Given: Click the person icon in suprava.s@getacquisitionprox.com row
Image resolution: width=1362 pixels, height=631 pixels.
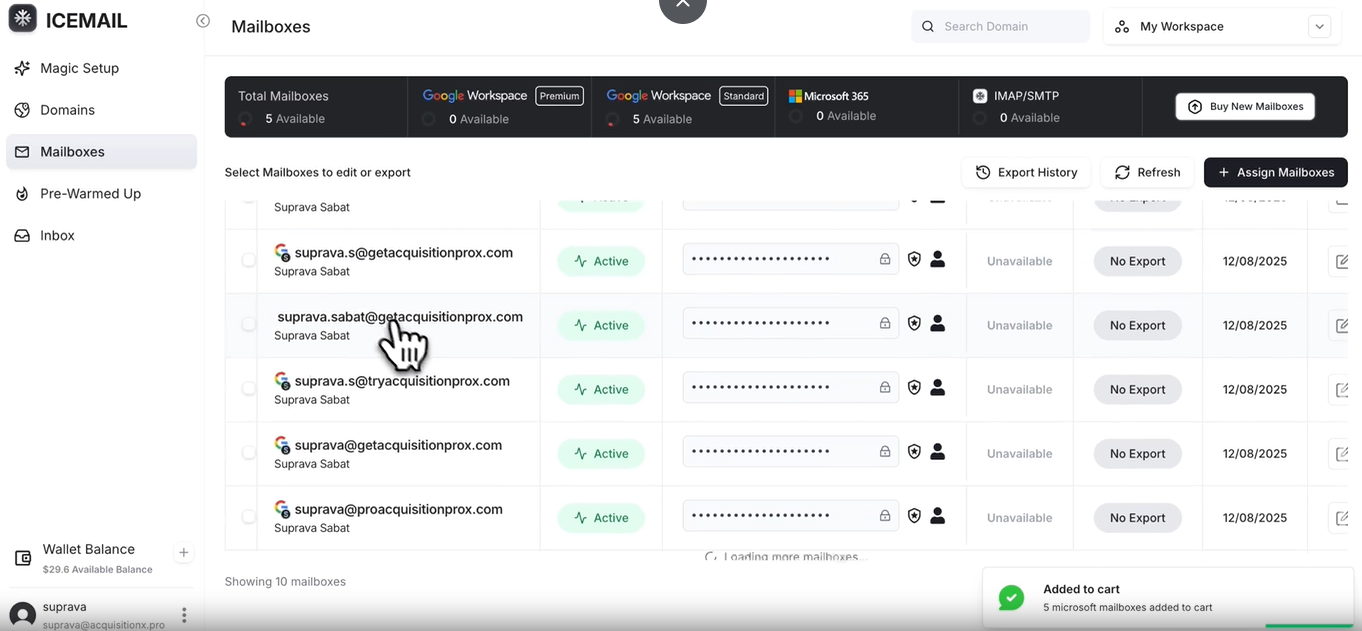Looking at the screenshot, I should 937,260.
